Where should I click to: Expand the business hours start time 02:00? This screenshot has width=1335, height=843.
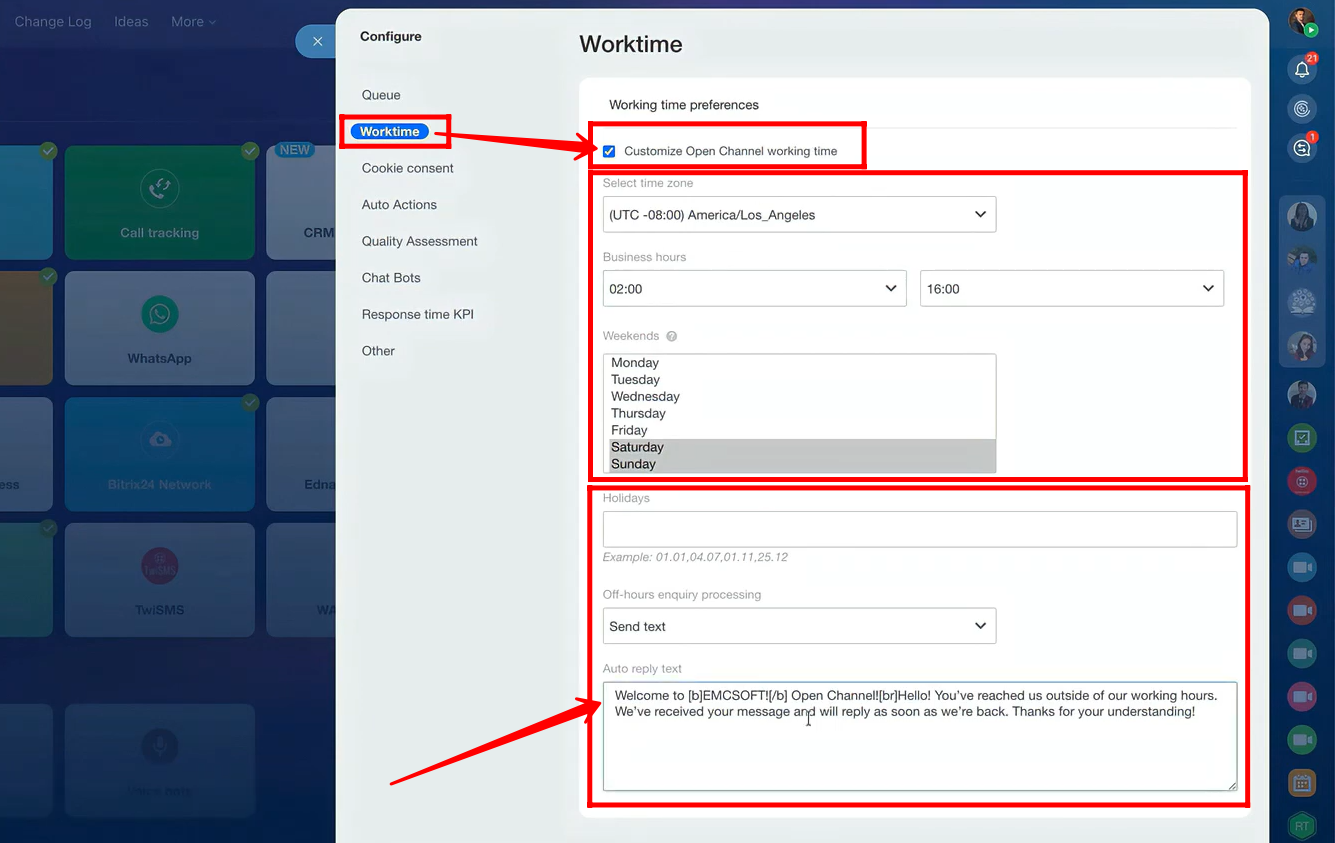pyautogui.click(x=754, y=289)
